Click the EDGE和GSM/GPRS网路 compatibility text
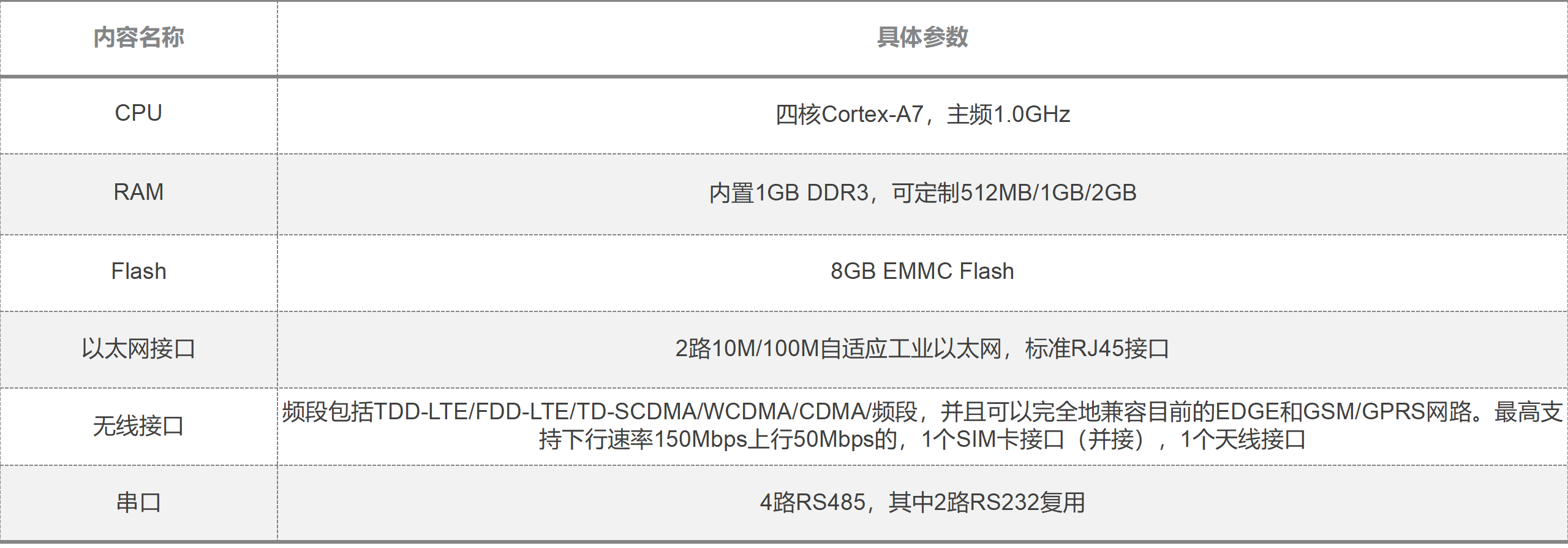This screenshot has height=548, width=1568. pyautogui.click(x=1343, y=412)
